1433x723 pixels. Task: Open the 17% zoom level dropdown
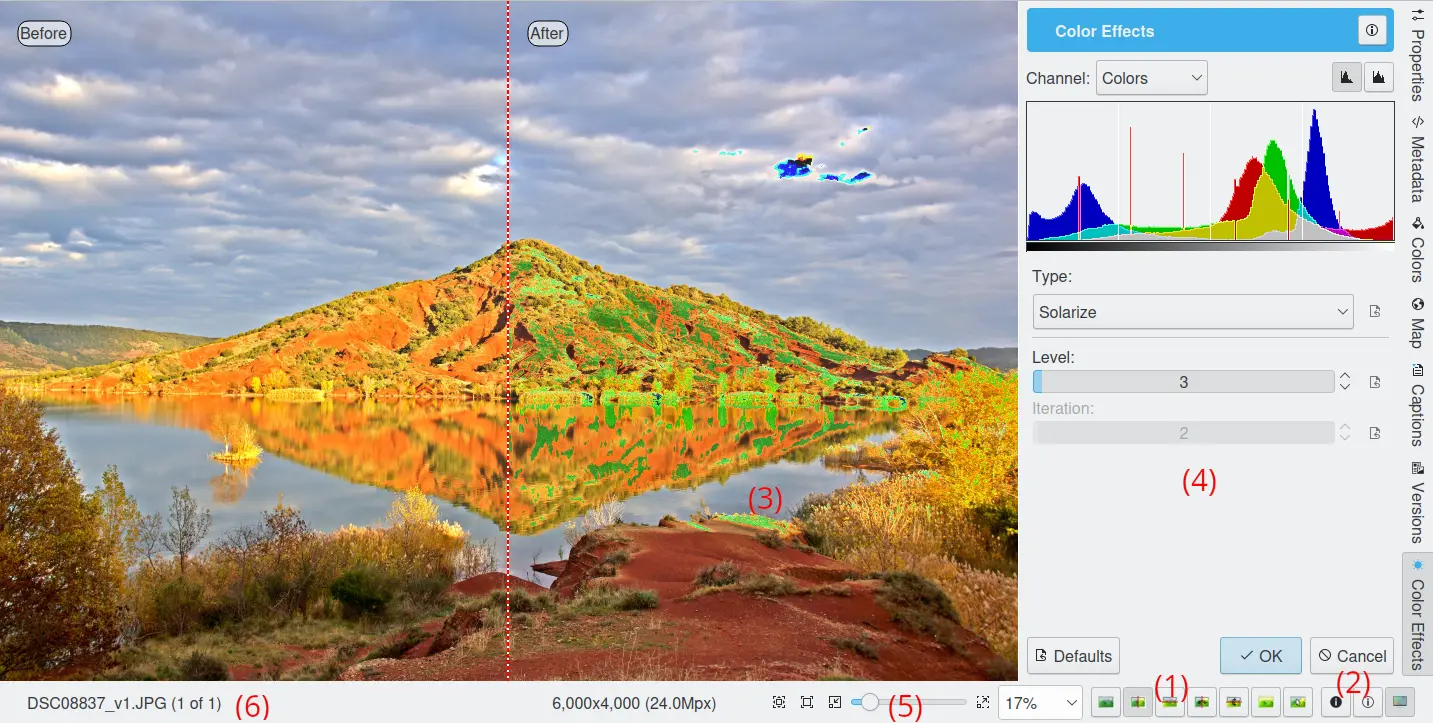pyautogui.click(x=1040, y=703)
